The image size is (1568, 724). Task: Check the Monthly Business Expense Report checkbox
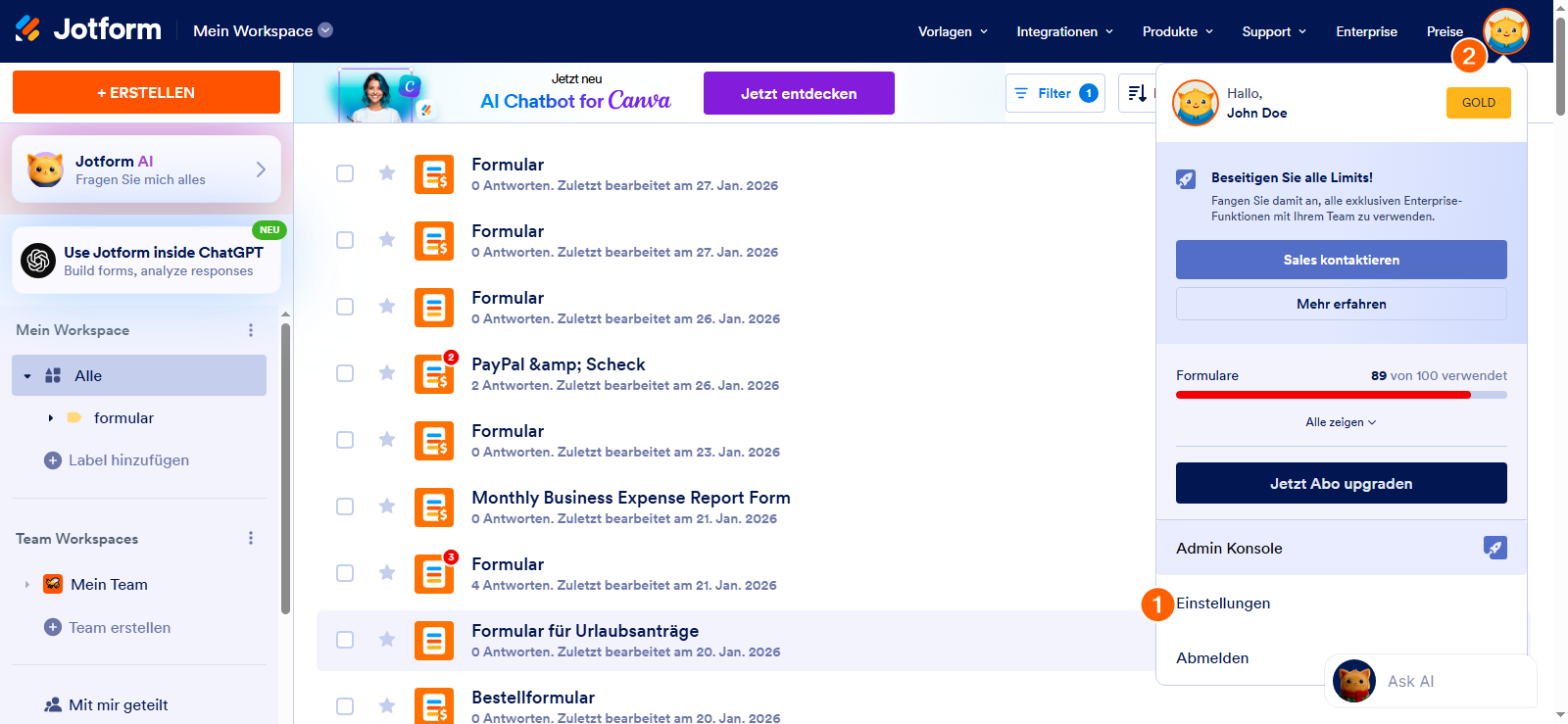(x=345, y=507)
